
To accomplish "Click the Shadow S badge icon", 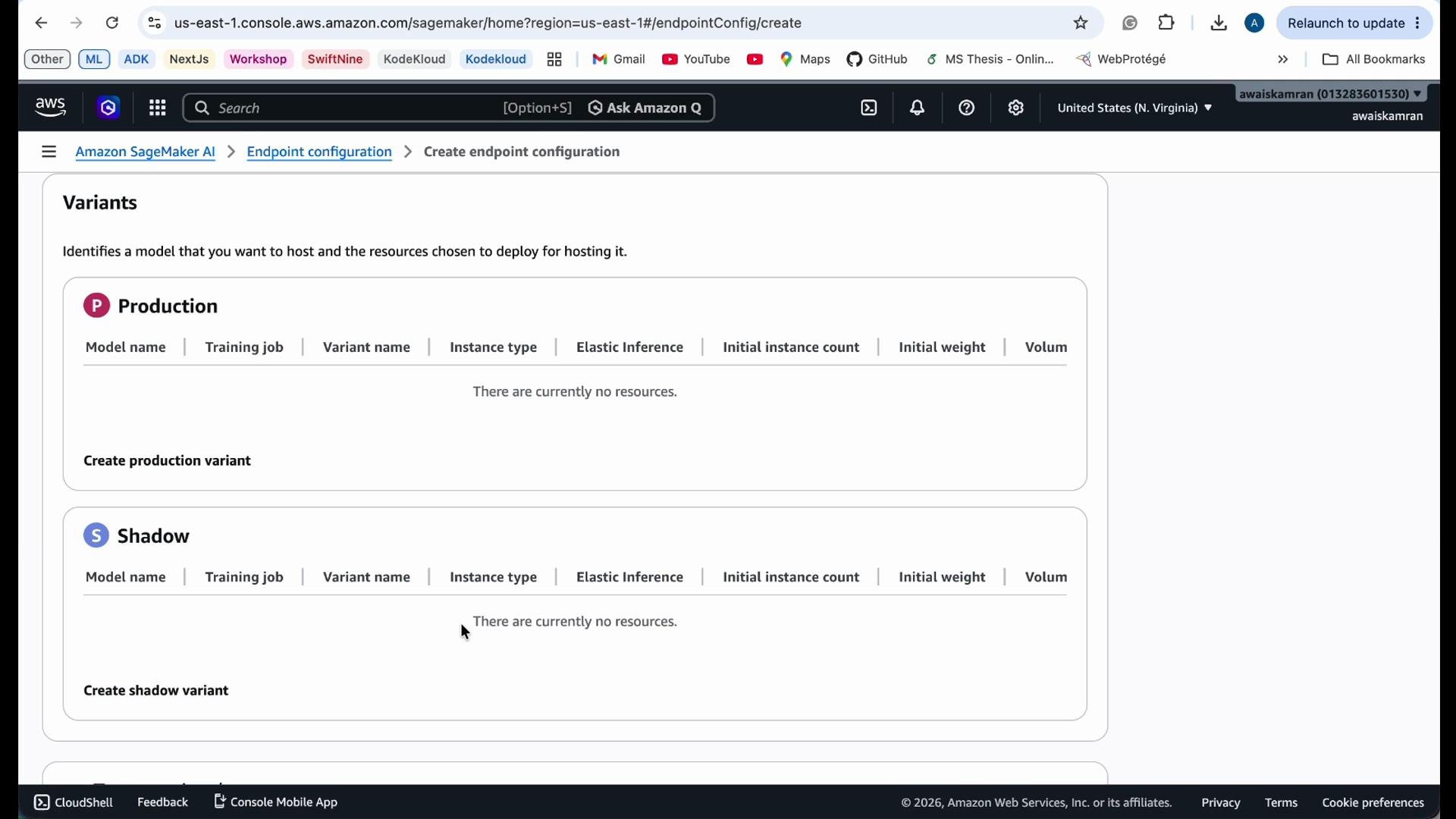I will (96, 535).
